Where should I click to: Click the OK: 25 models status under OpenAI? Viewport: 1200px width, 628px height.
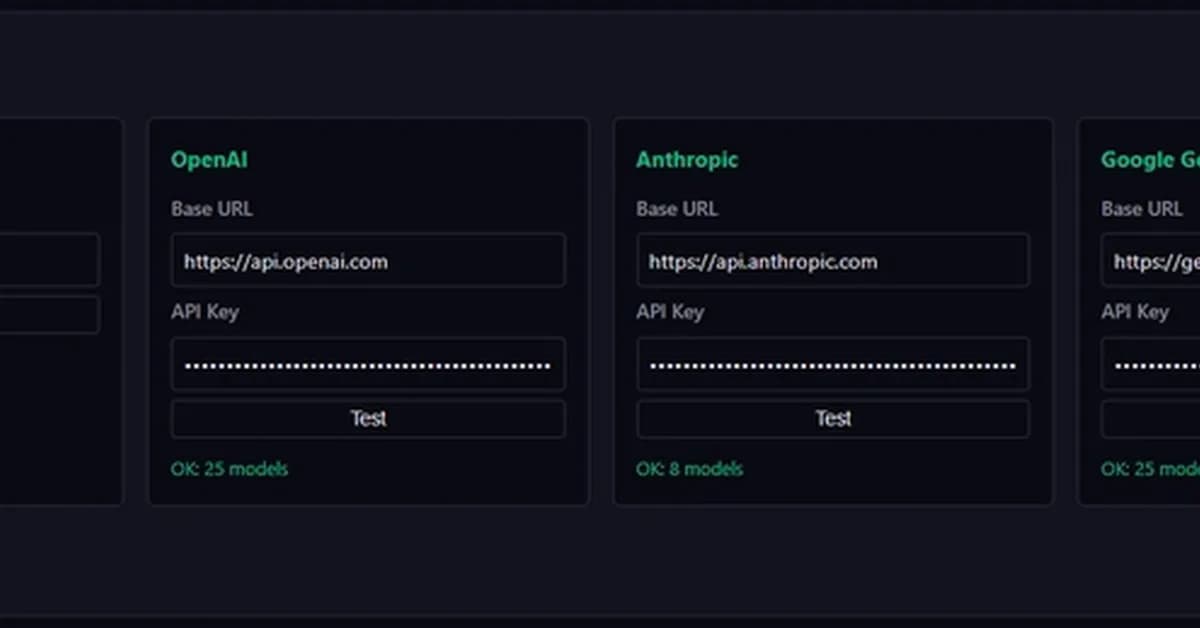click(x=229, y=468)
